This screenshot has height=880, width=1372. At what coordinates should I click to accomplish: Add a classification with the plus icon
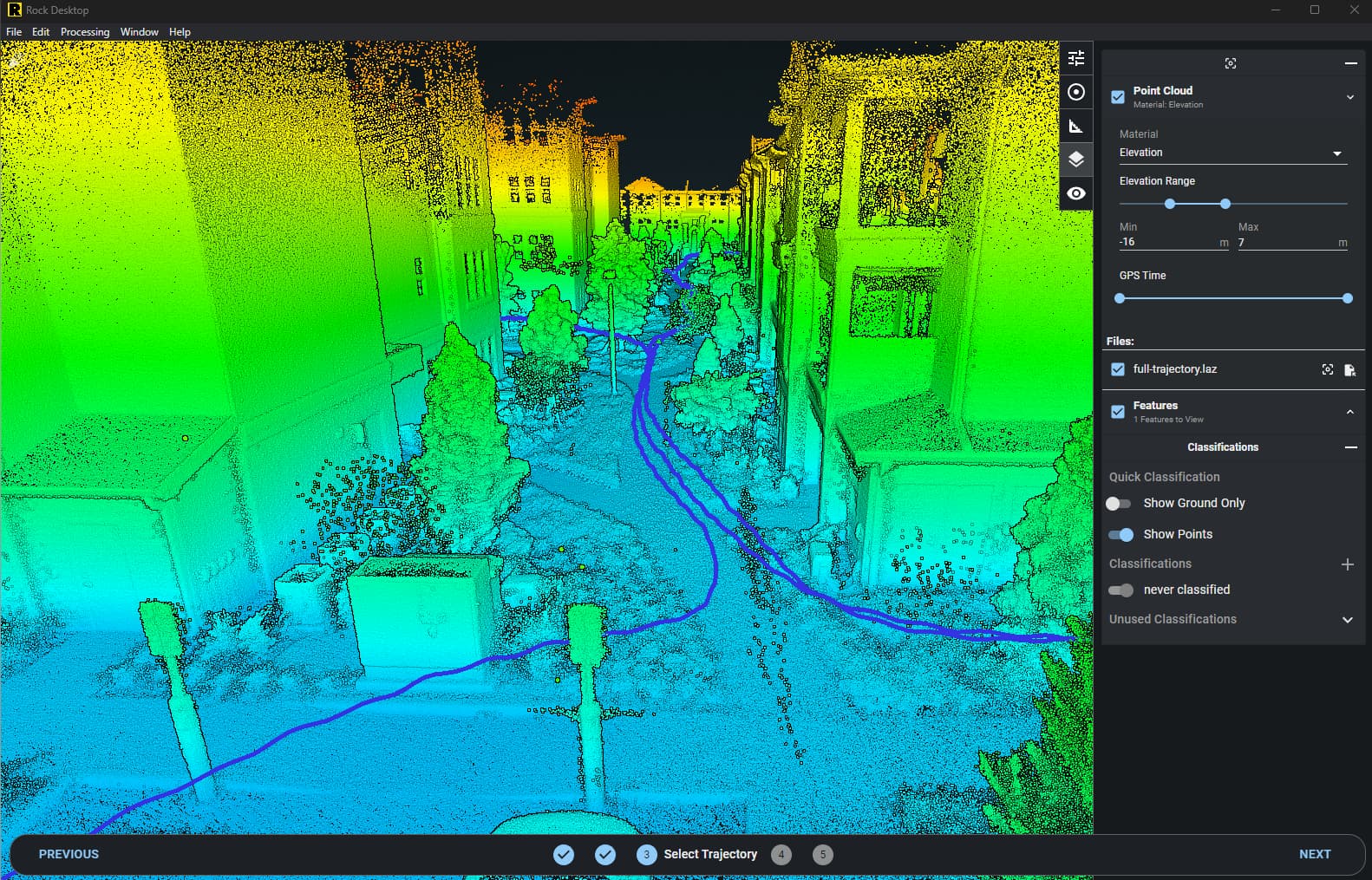coord(1348,564)
